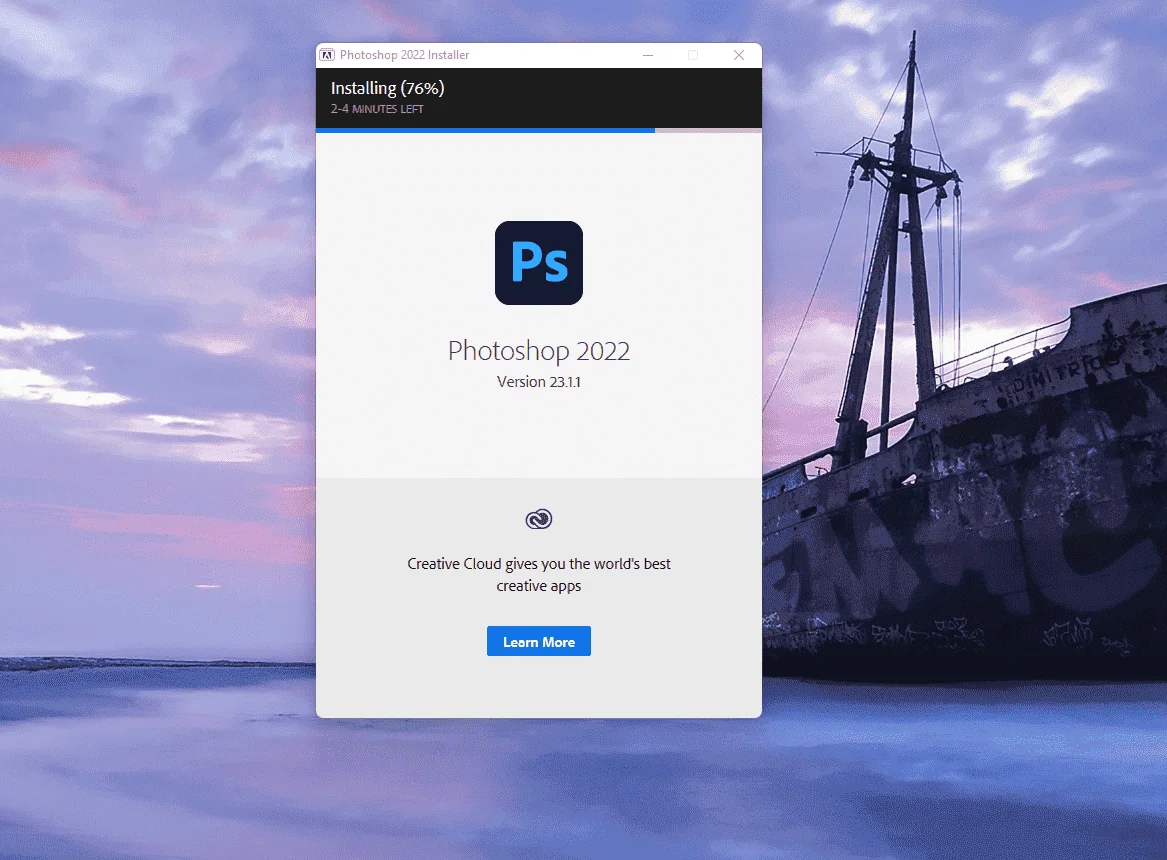Click the Learn More button
This screenshot has height=860, width=1167.
pos(538,641)
